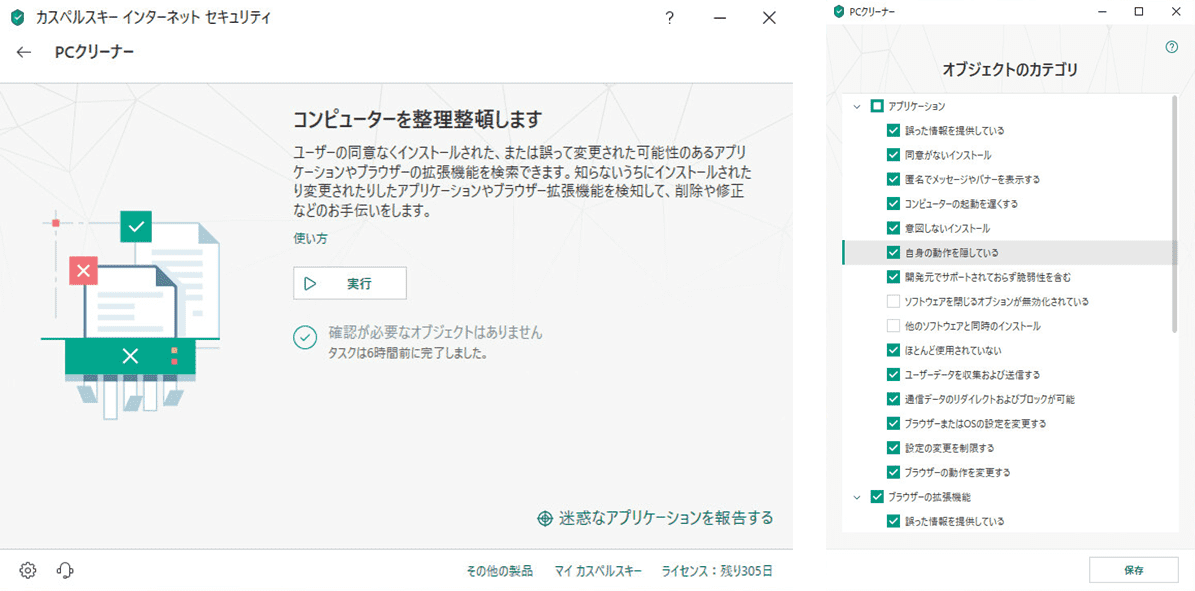Uncheck 設定の変更を制限する

pyautogui.click(x=894, y=448)
